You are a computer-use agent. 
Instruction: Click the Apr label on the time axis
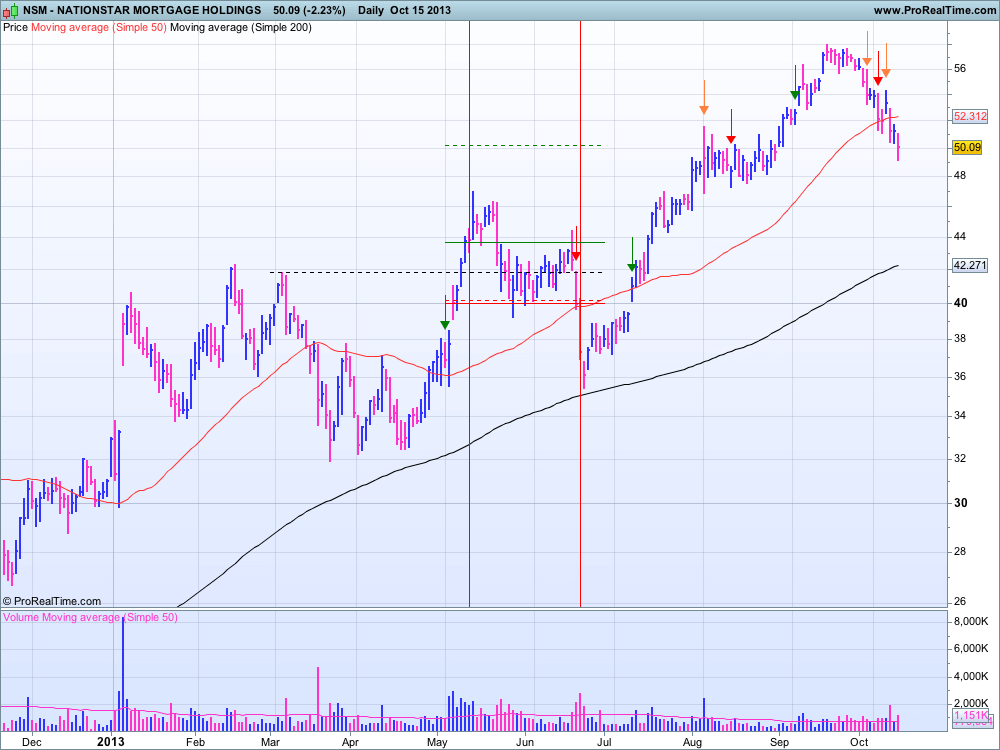[350, 742]
